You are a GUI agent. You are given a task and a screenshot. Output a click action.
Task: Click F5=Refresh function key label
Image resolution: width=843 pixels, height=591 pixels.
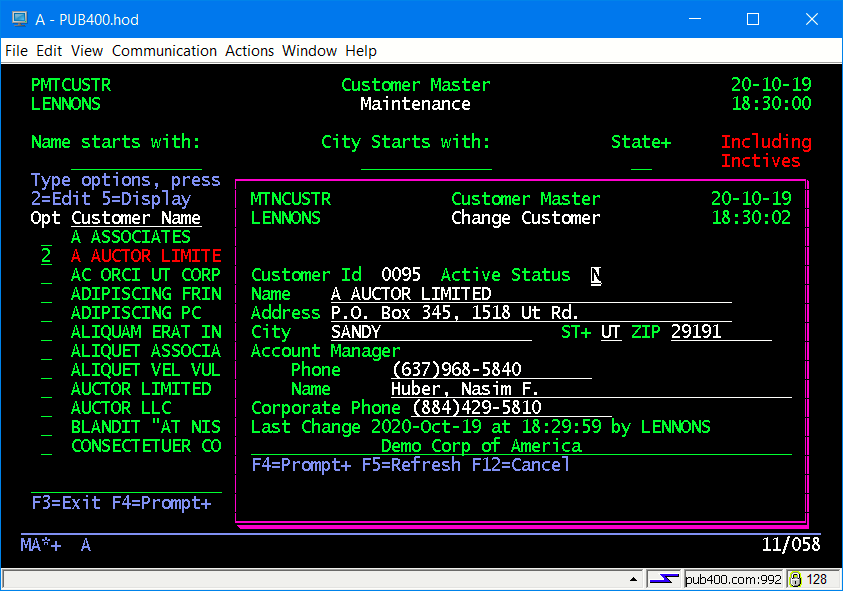click(411, 465)
